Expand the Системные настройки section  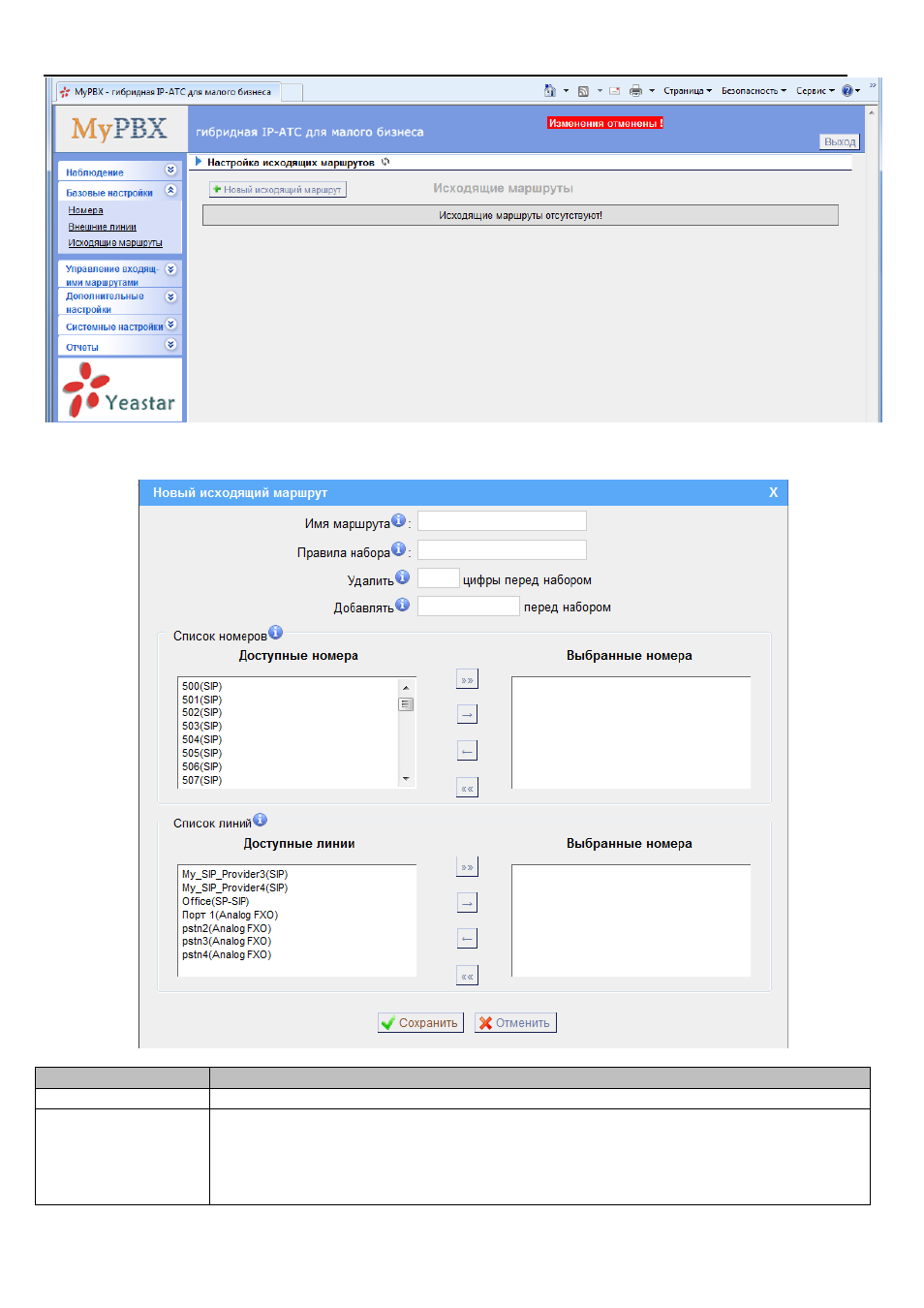[170, 325]
